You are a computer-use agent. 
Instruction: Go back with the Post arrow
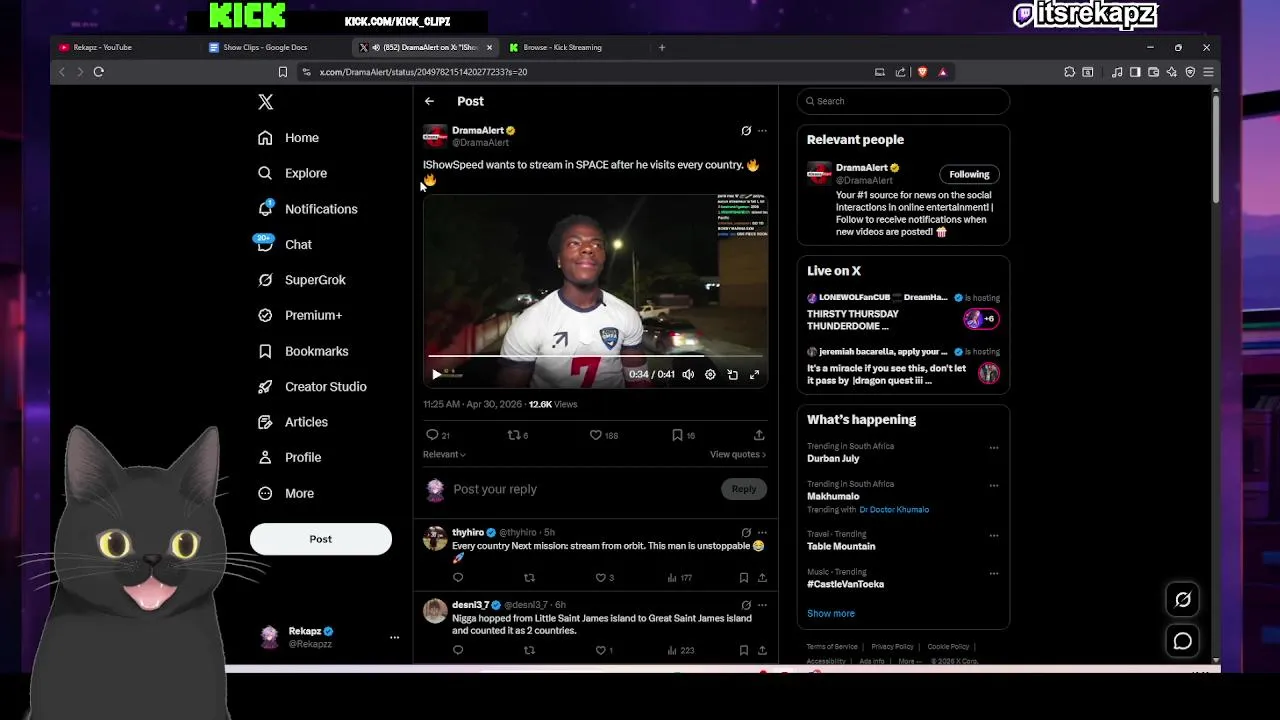pyautogui.click(x=429, y=101)
